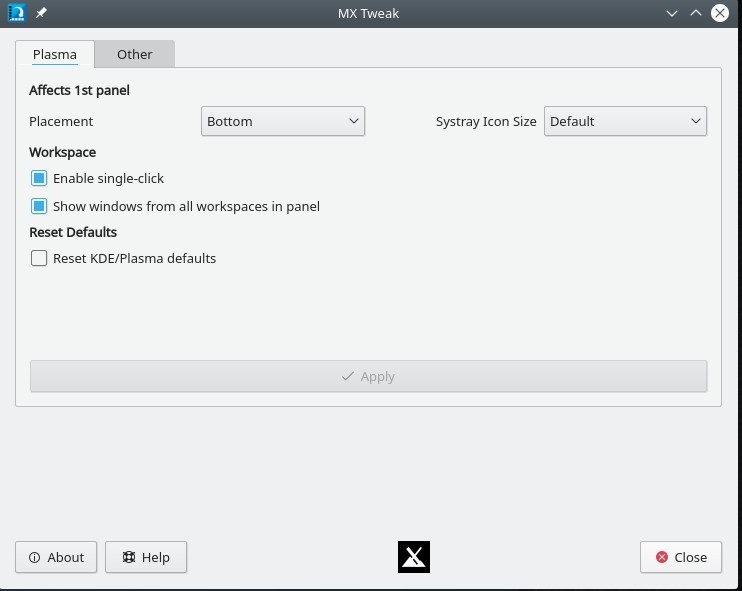The image size is (742, 591).
Task: Disable the Enable single-click checkbox
Action: point(39,178)
